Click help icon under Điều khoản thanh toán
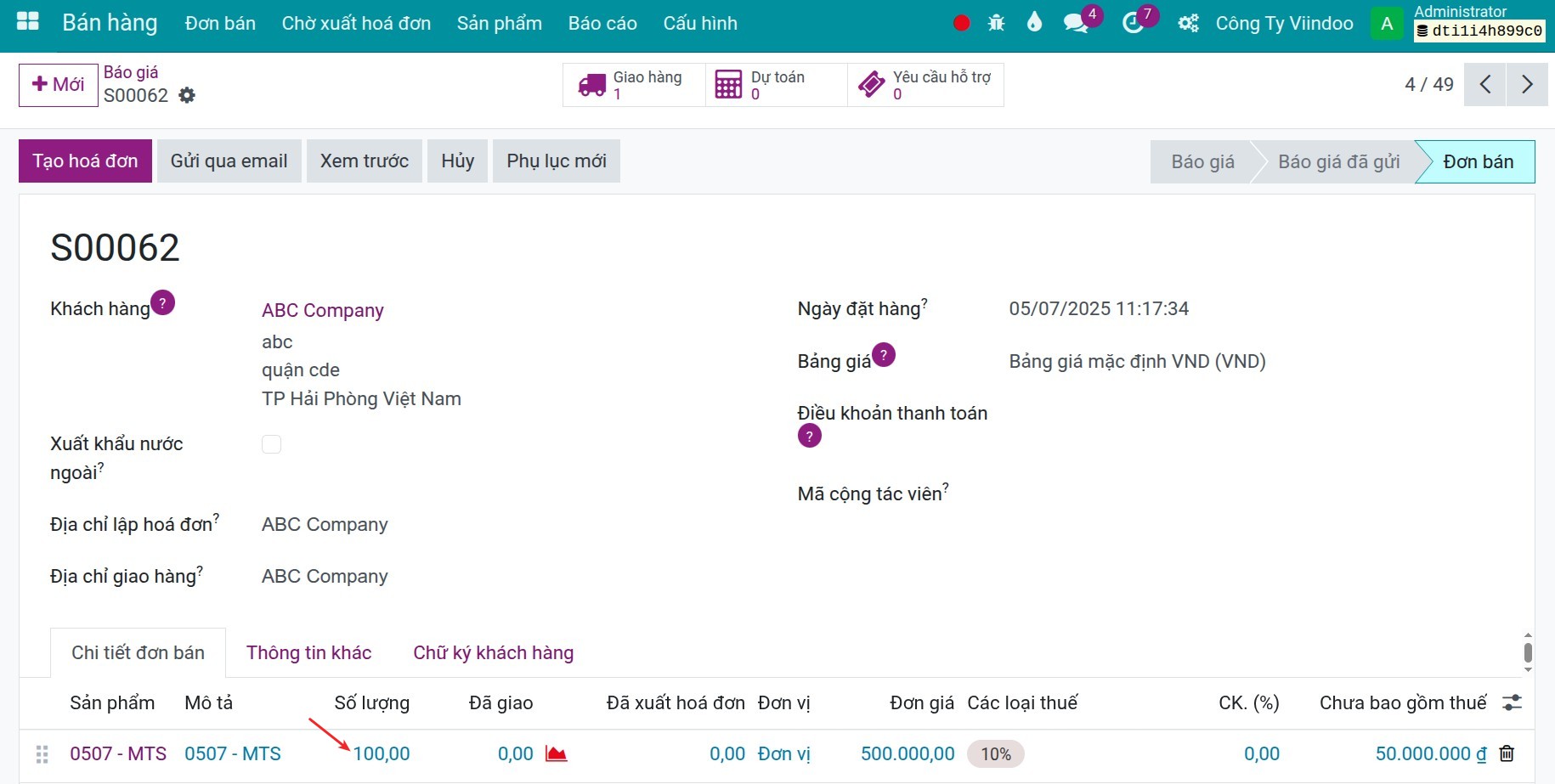 (809, 436)
